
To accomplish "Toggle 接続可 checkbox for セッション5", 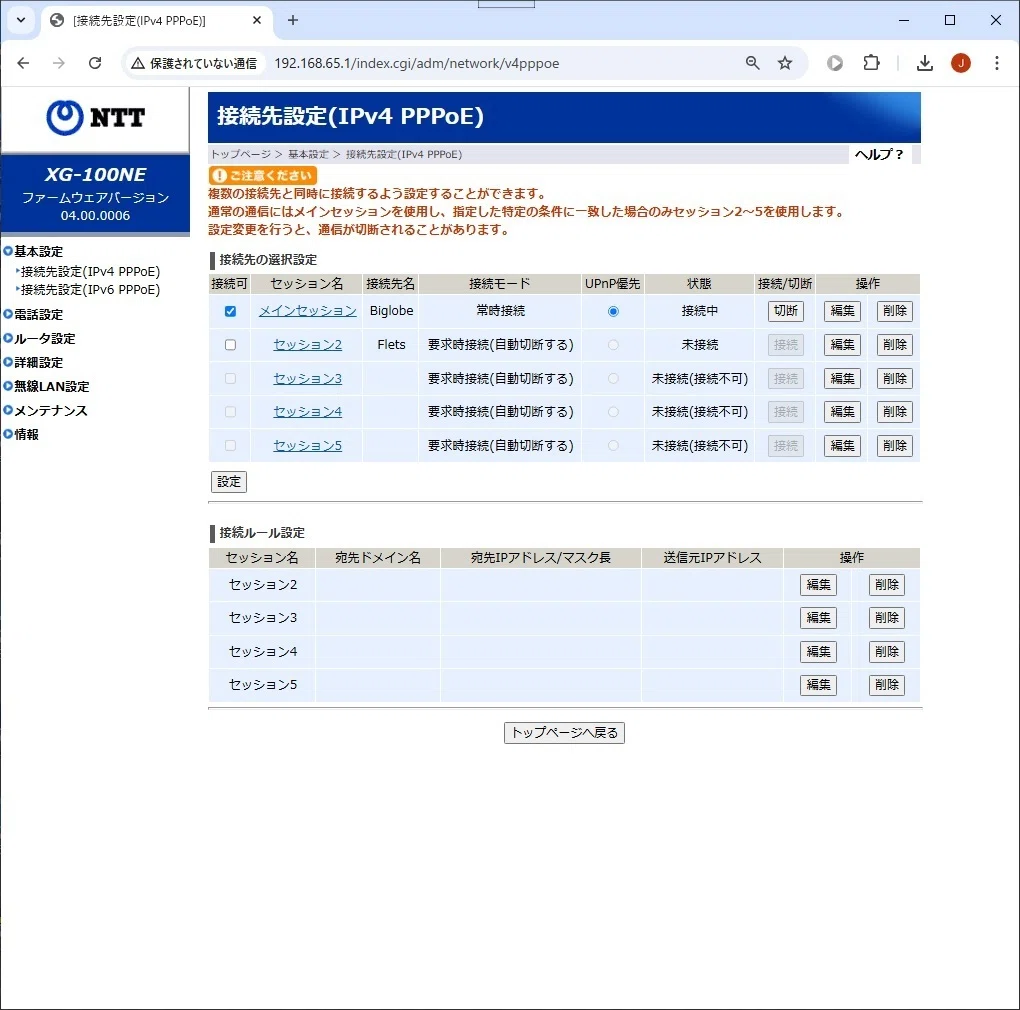I will (x=230, y=445).
